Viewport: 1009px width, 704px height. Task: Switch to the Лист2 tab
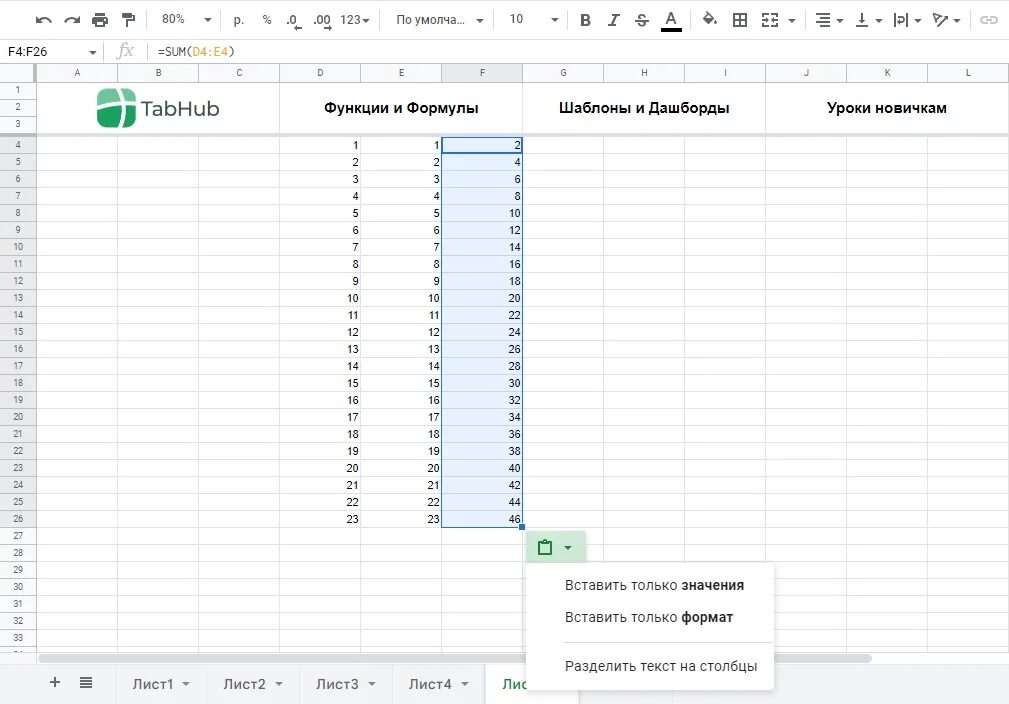[245, 684]
